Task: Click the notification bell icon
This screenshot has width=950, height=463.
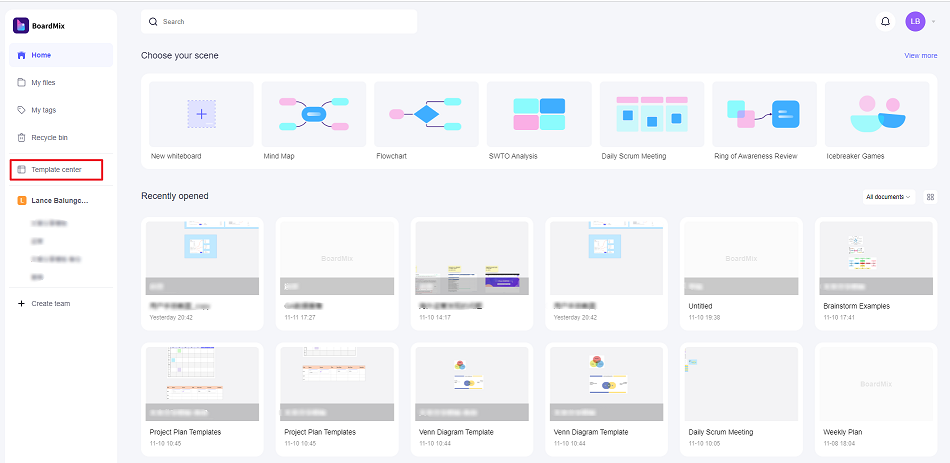Action: [885, 22]
